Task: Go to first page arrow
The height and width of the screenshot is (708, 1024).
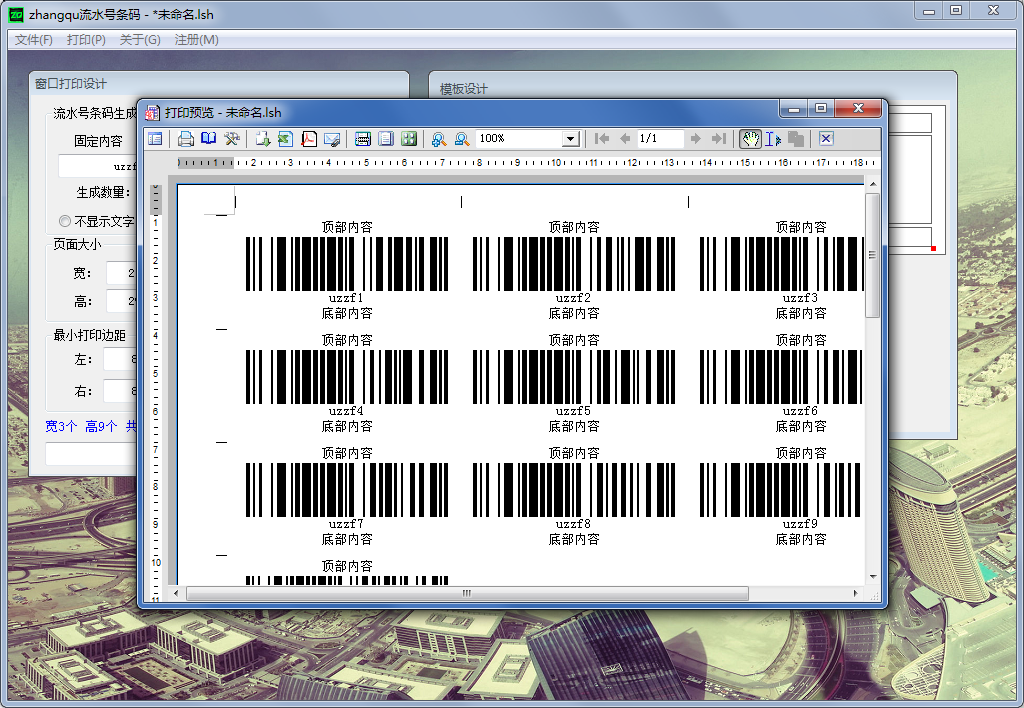Action: click(x=601, y=138)
